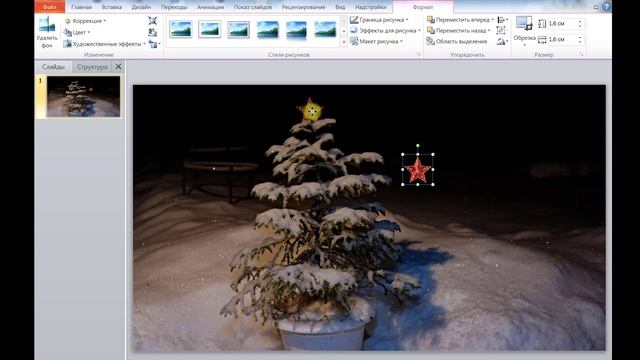Screen dimensions: 640x360
Task: Click the Align objects icon
Action: coord(502,20)
